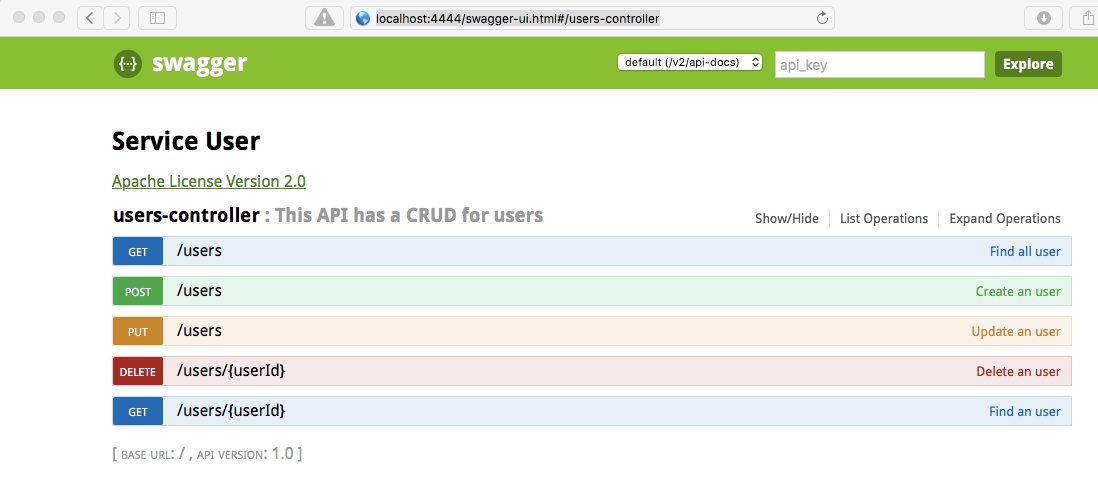
Task: Click 'This API has a CRUD for users' text
Action: (x=409, y=215)
